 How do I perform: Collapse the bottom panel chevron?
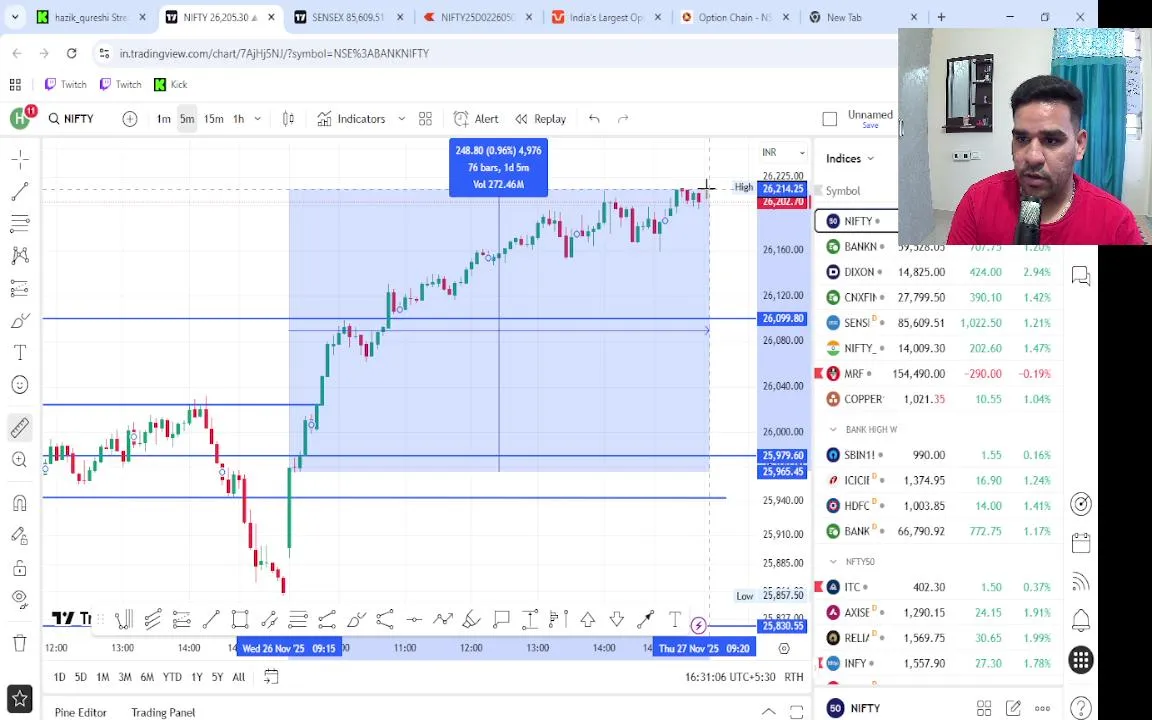point(768,711)
